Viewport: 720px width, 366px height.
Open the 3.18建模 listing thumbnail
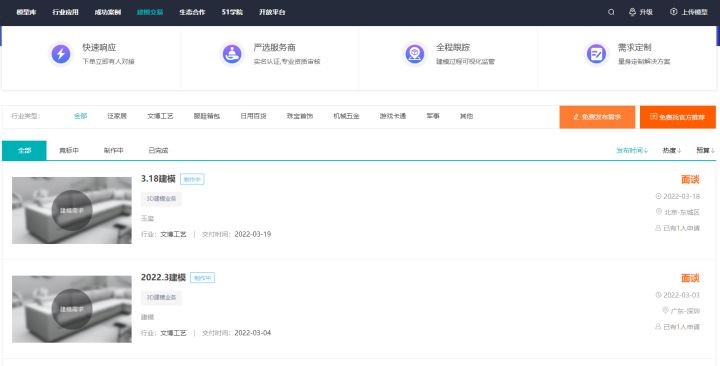pos(72,210)
